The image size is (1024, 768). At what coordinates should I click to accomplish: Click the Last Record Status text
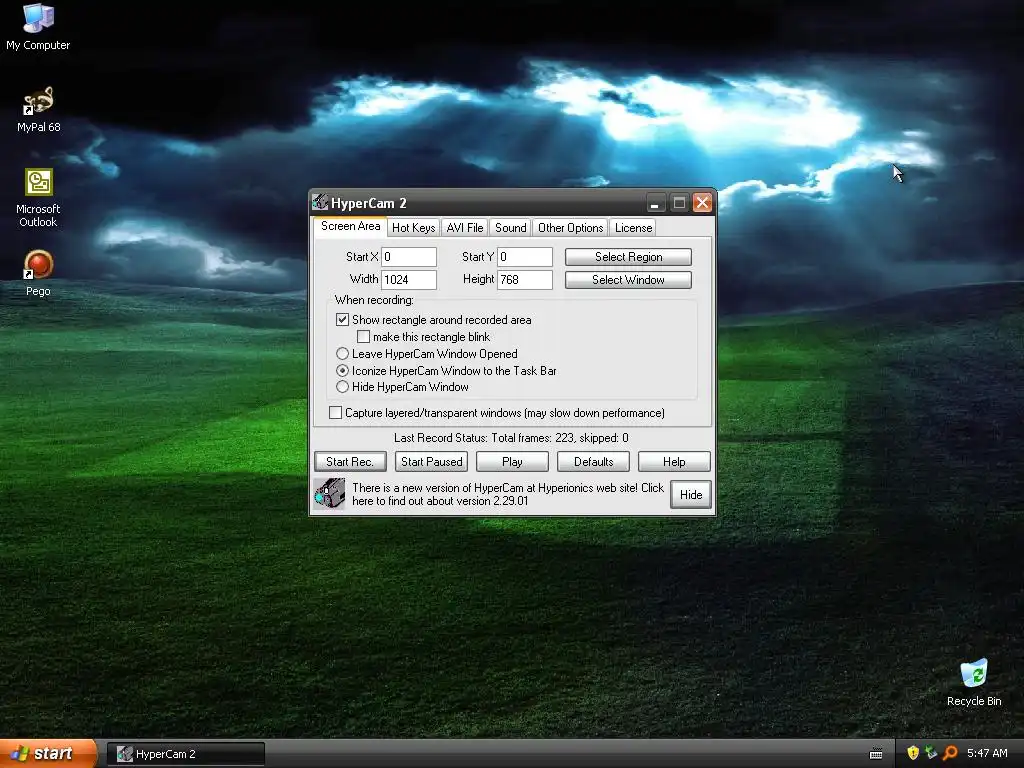coord(511,438)
